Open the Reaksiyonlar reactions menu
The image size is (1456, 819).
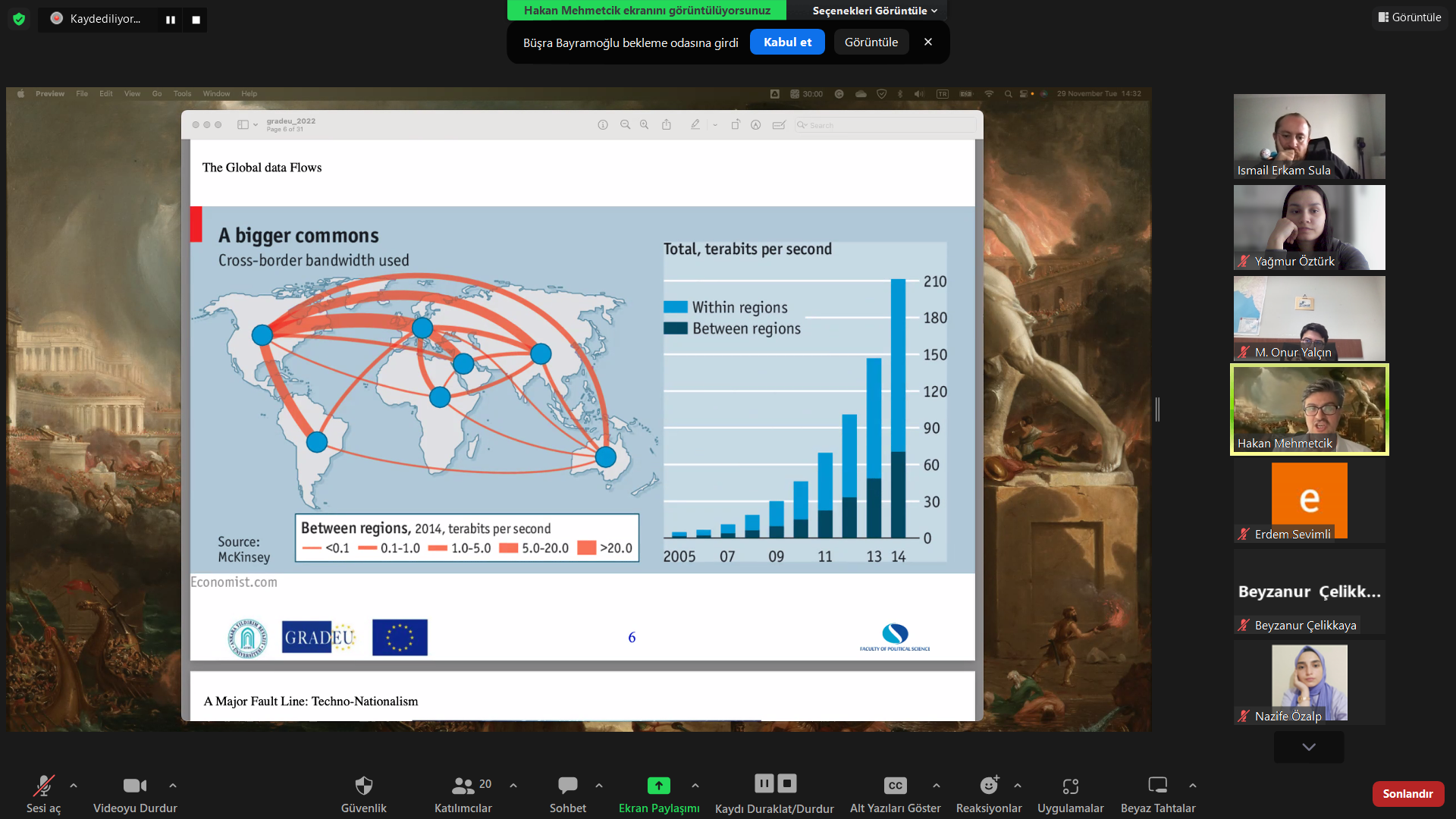pos(988,786)
